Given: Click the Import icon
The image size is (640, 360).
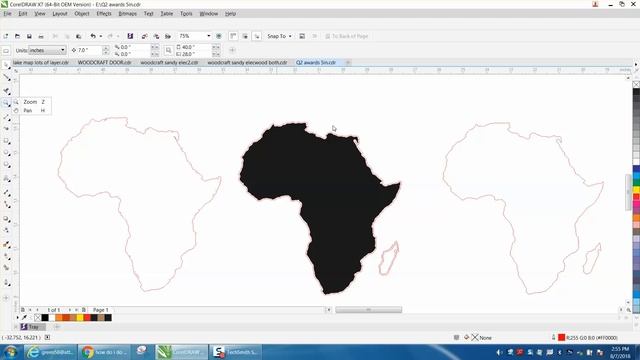Looking at the screenshot, I should pyautogui.click(x=144, y=36).
